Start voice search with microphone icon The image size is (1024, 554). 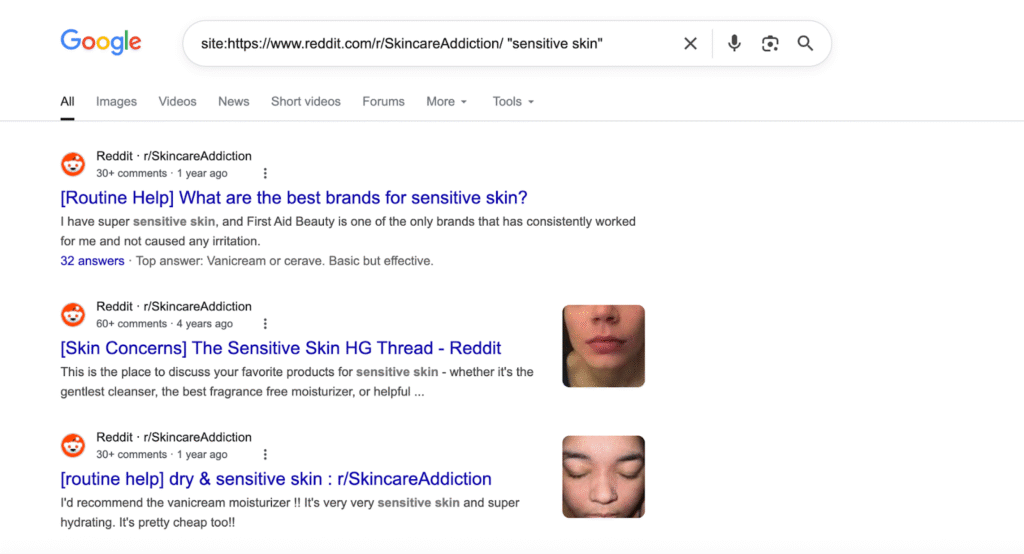[x=734, y=44]
